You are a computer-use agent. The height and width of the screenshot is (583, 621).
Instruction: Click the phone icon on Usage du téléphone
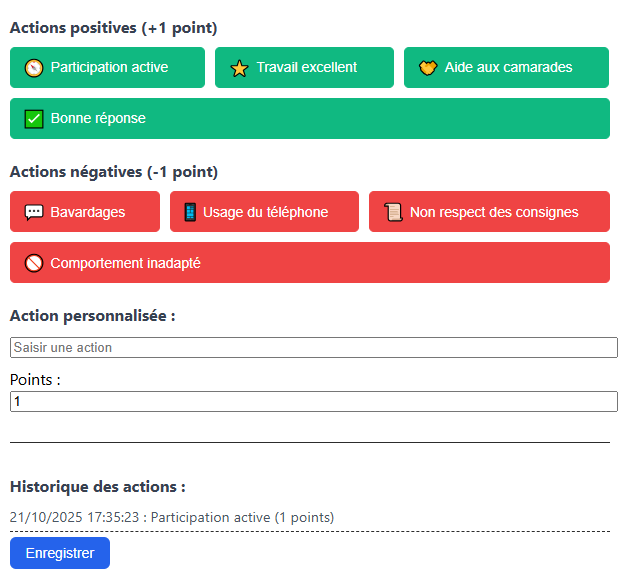point(190,212)
